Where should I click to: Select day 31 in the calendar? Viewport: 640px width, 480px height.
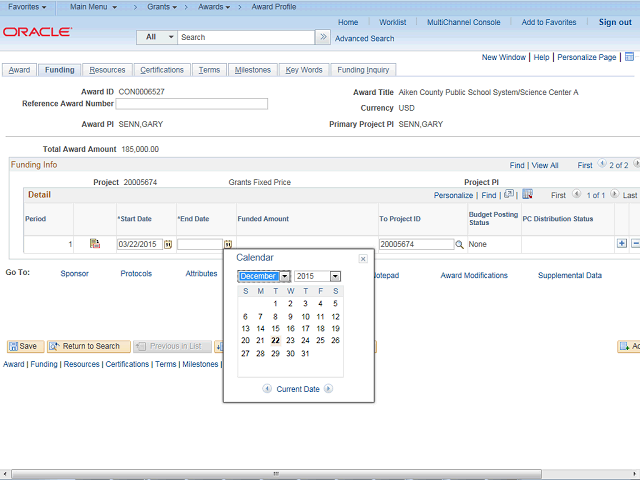click(x=305, y=353)
